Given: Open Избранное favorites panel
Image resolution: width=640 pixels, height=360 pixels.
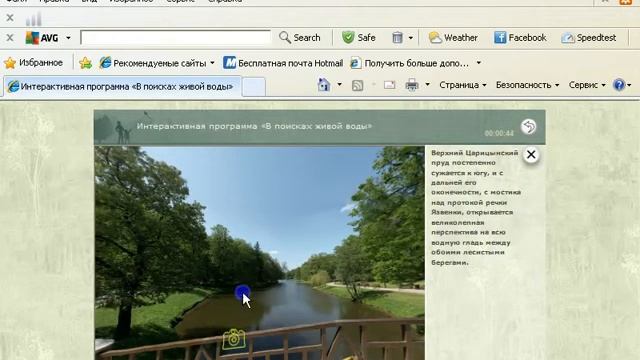Looking at the screenshot, I should 33,63.
